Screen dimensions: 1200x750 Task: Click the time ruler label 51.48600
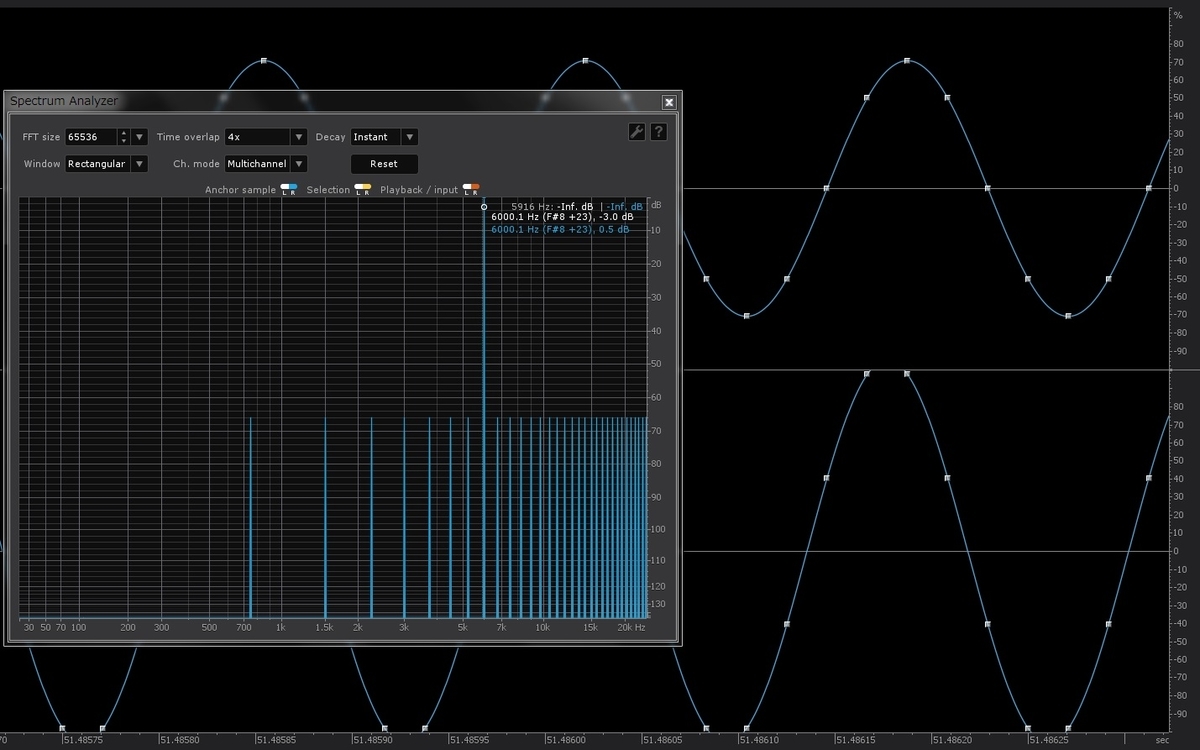click(567, 740)
